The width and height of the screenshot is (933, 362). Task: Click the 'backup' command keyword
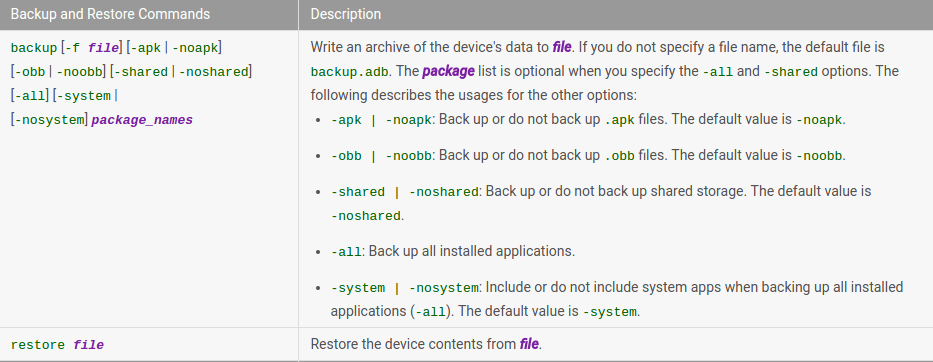coord(34,48)
